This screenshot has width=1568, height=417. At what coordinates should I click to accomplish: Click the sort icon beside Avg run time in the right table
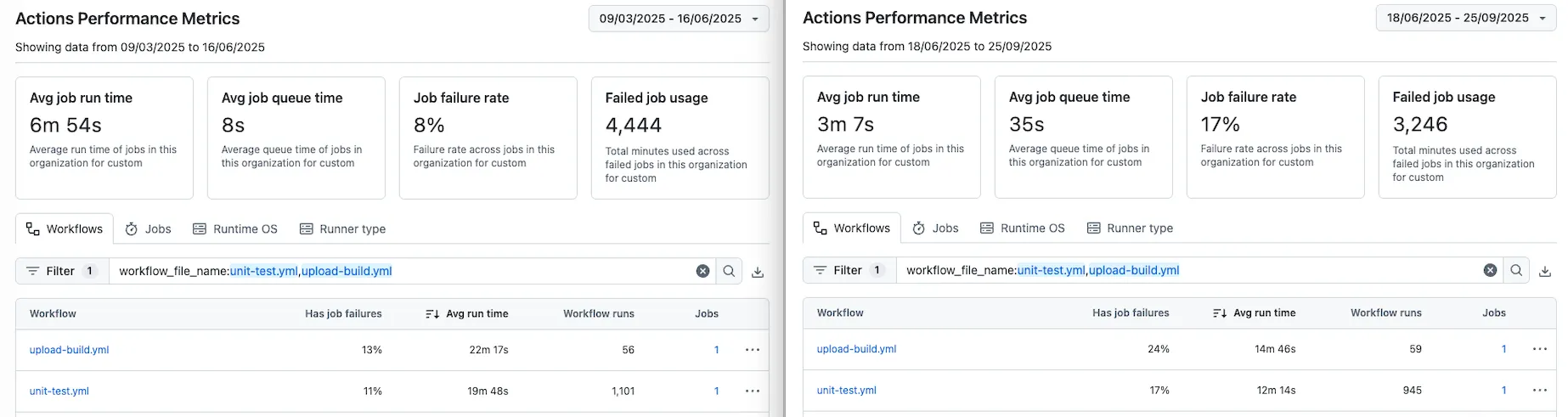pos(1220,313)
